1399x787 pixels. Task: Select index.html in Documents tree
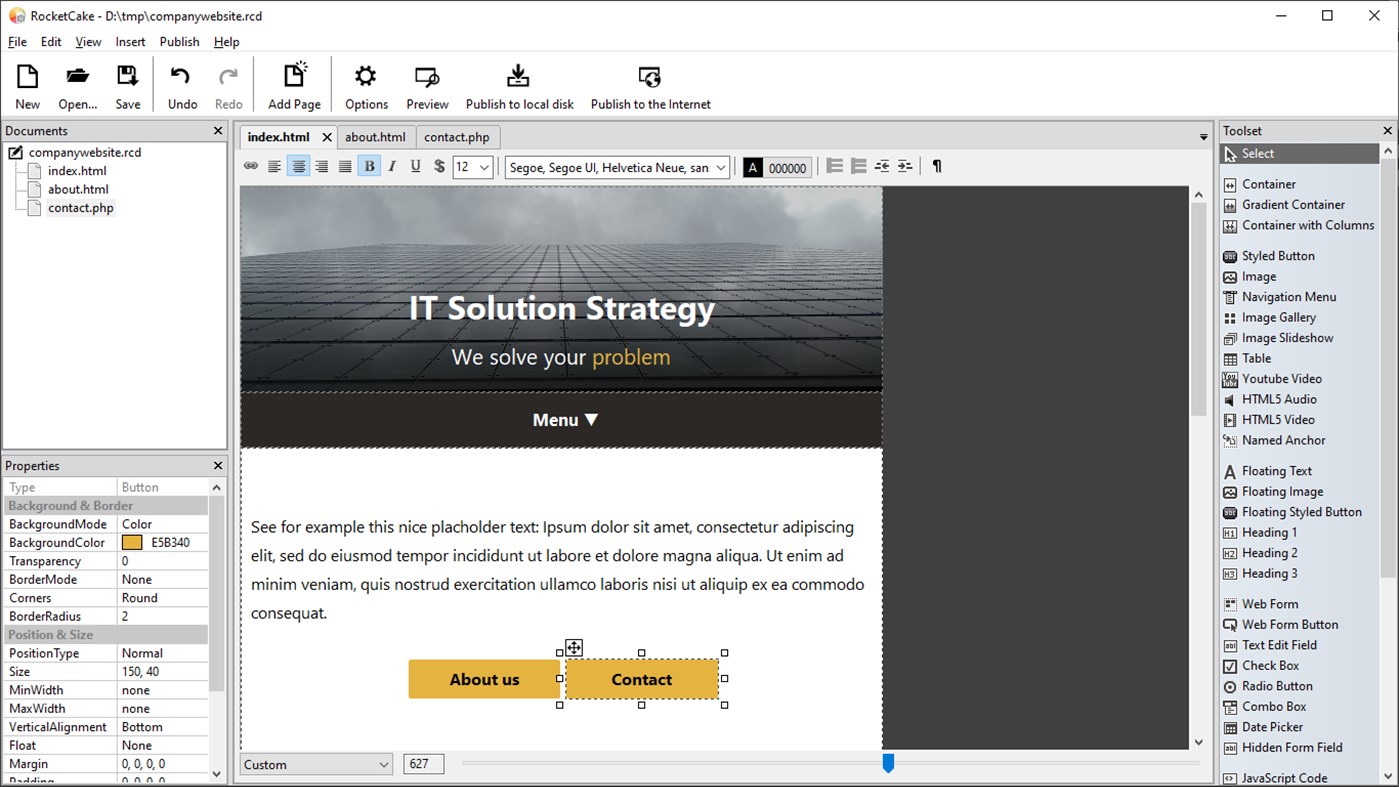[77, 171]
